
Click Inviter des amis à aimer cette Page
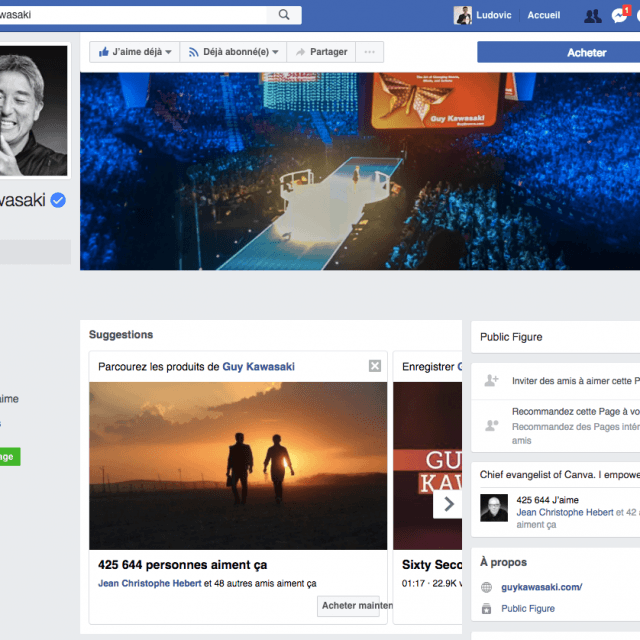(x=576, y=381)
